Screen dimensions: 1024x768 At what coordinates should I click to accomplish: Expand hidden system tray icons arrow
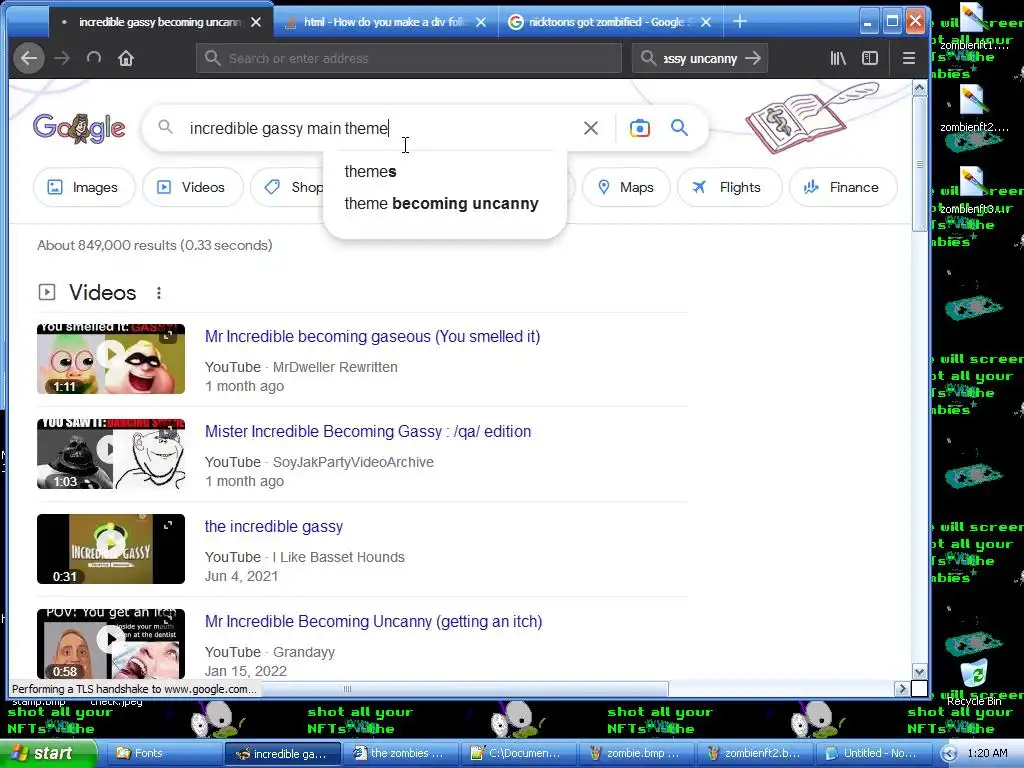point(950,754)
